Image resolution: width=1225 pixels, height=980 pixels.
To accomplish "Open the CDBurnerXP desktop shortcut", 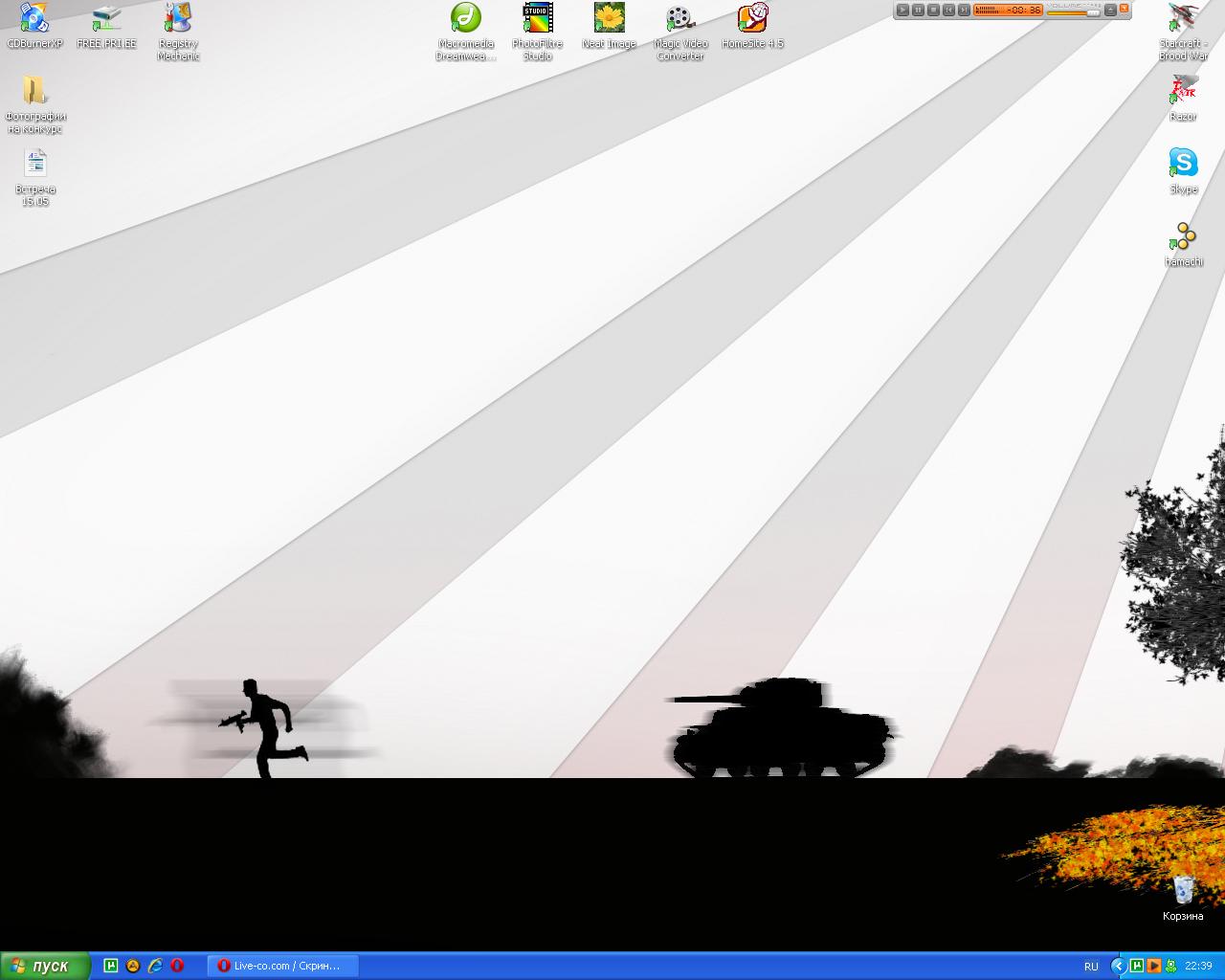I will coord(34,18).
